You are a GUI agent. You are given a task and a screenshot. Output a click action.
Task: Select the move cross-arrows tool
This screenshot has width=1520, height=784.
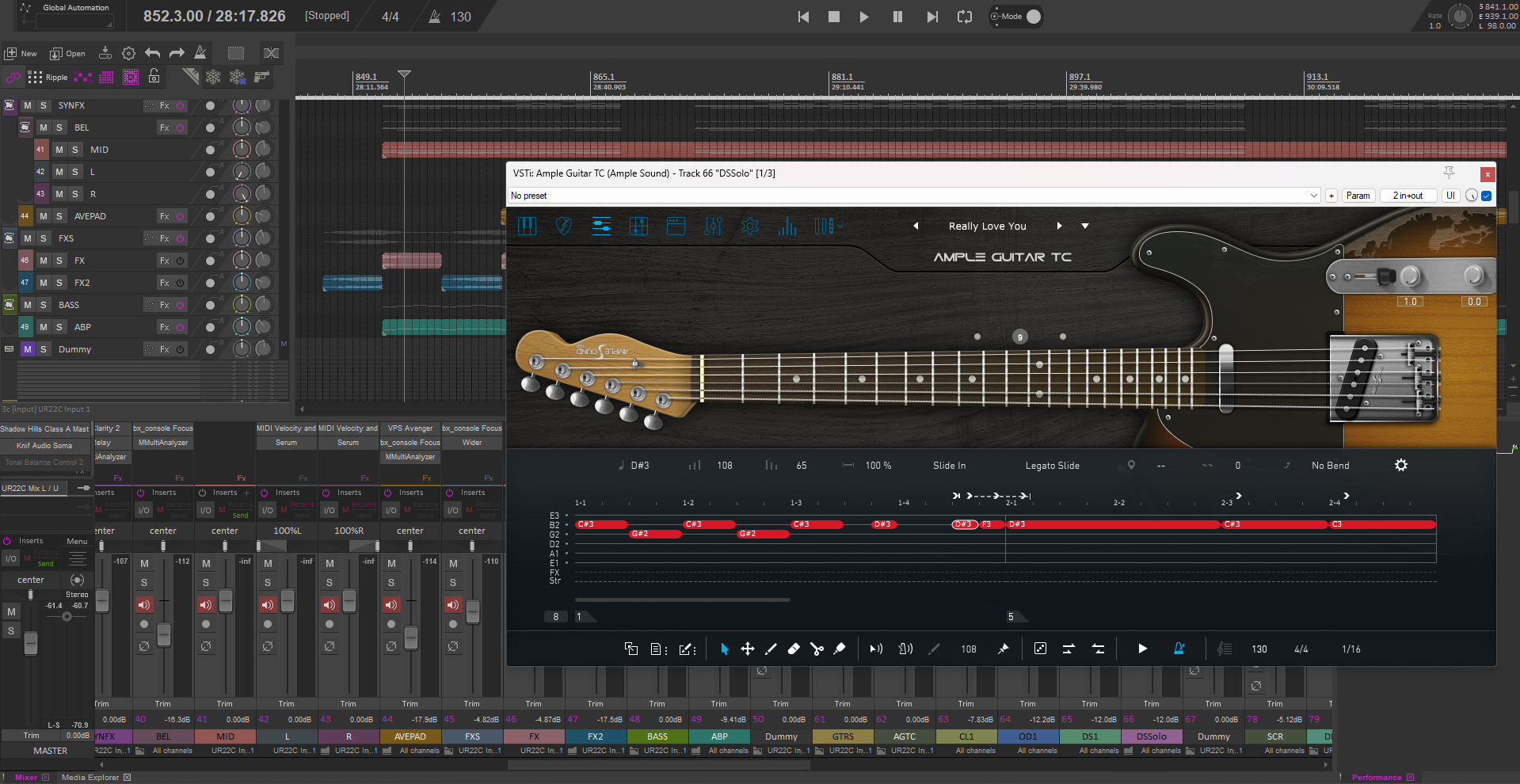[x=747, y=649]
